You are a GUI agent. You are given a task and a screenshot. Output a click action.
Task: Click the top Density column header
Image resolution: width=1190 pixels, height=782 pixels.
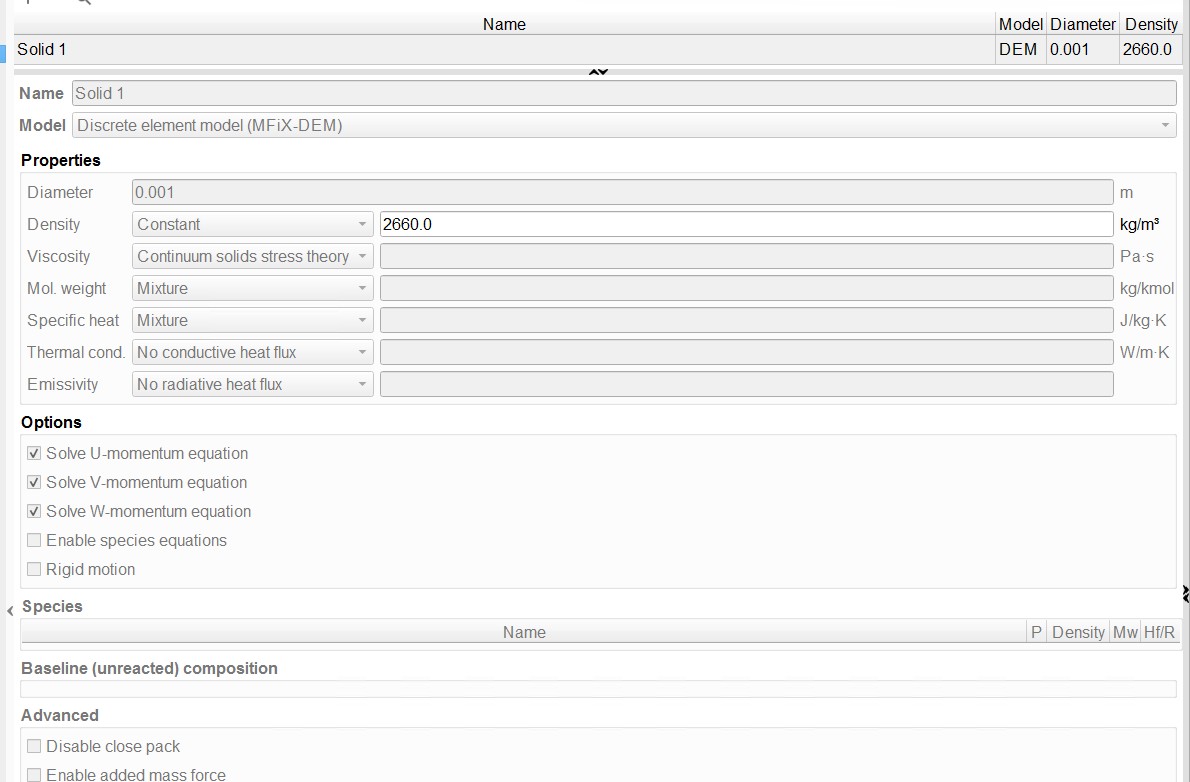[1150, 24]
